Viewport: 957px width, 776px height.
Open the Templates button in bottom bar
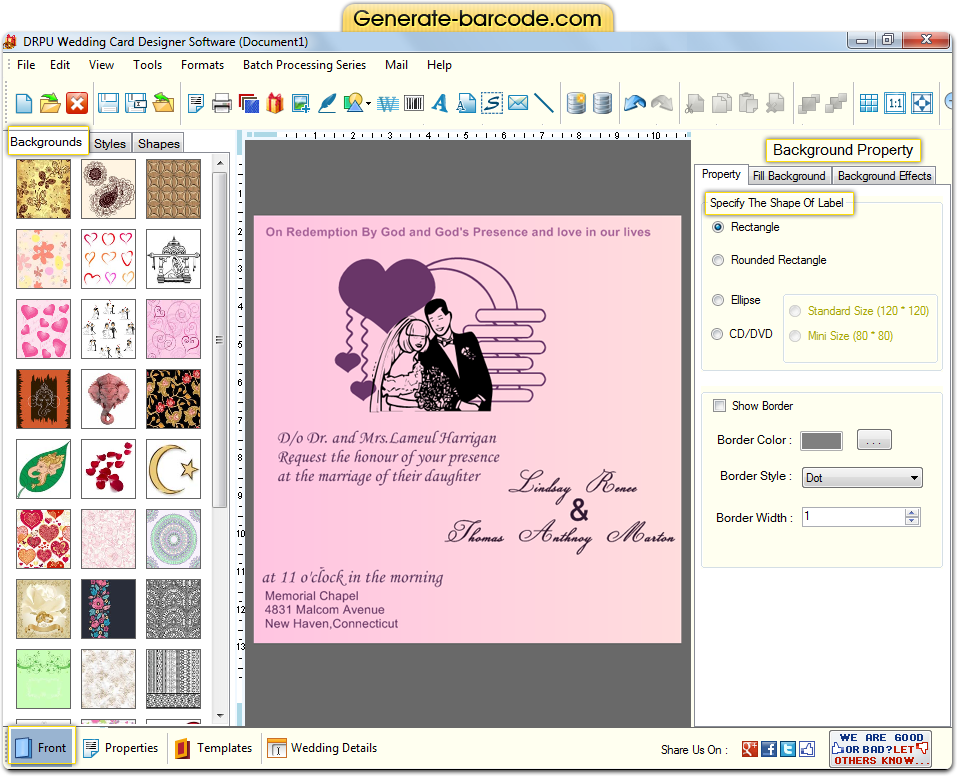(214, 748)
